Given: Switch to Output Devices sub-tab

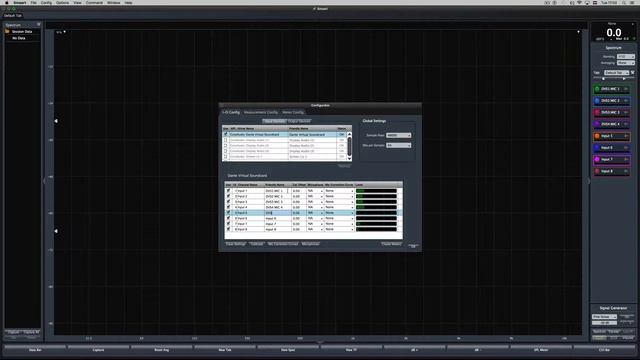Looking at the screenshot, I should pyautogui.click(x=299, y=121).
